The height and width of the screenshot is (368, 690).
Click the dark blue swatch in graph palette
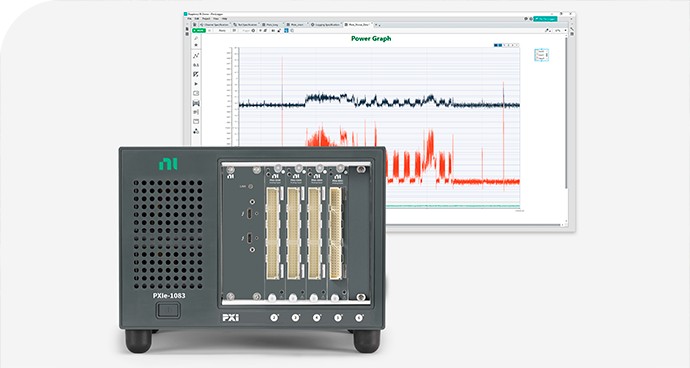495,45
